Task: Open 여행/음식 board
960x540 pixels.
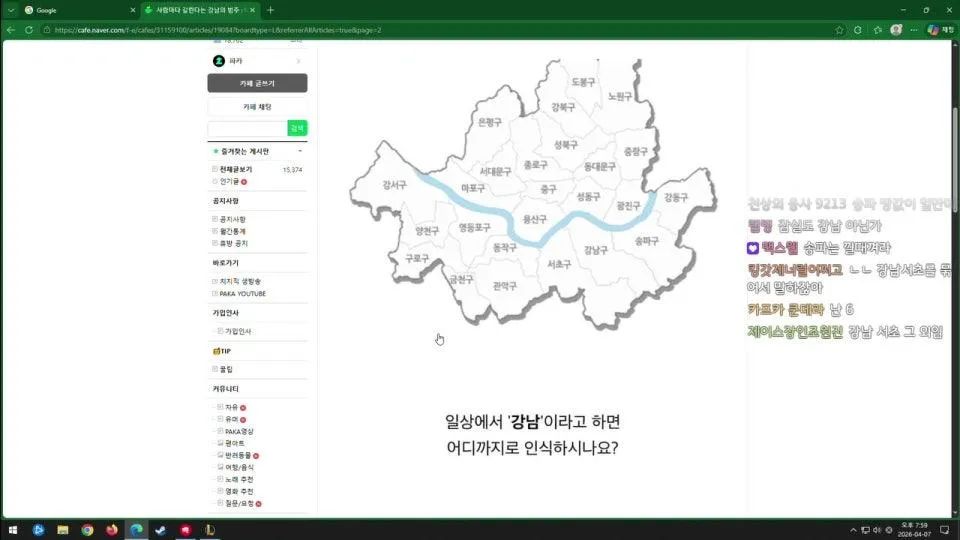Action: [x=239, y=467]
